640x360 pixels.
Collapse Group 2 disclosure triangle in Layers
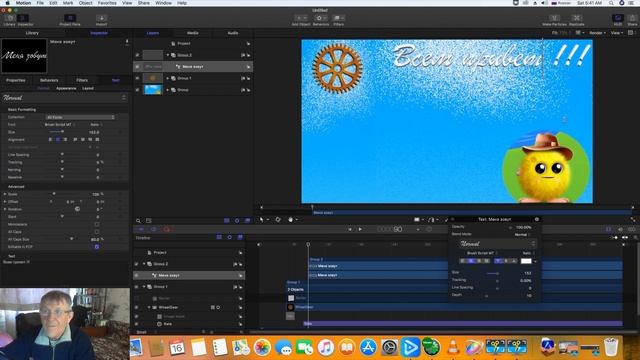167,55
